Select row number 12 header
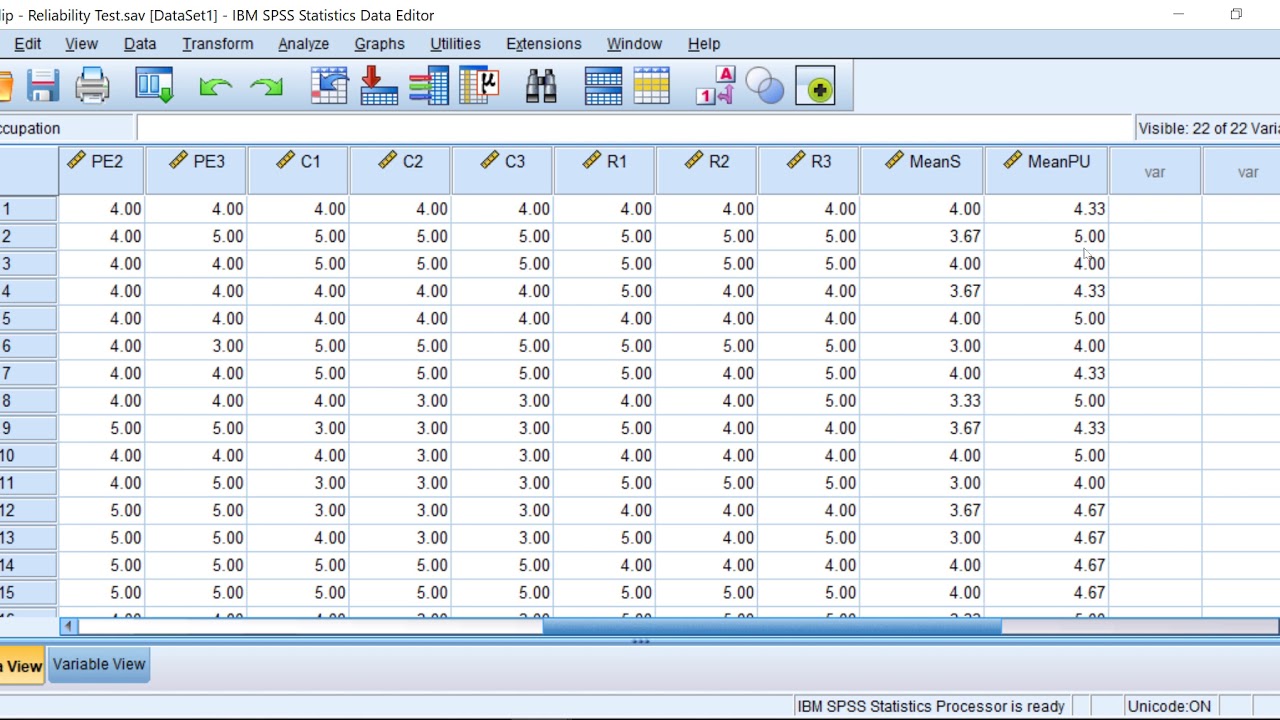The width and height of the screenshot is (1280, 720). [x=28, y=510]
